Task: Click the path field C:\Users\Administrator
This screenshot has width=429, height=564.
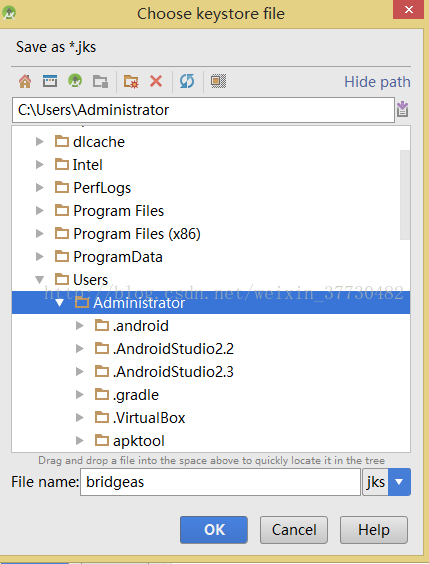Action: click(x=203, y=110)
